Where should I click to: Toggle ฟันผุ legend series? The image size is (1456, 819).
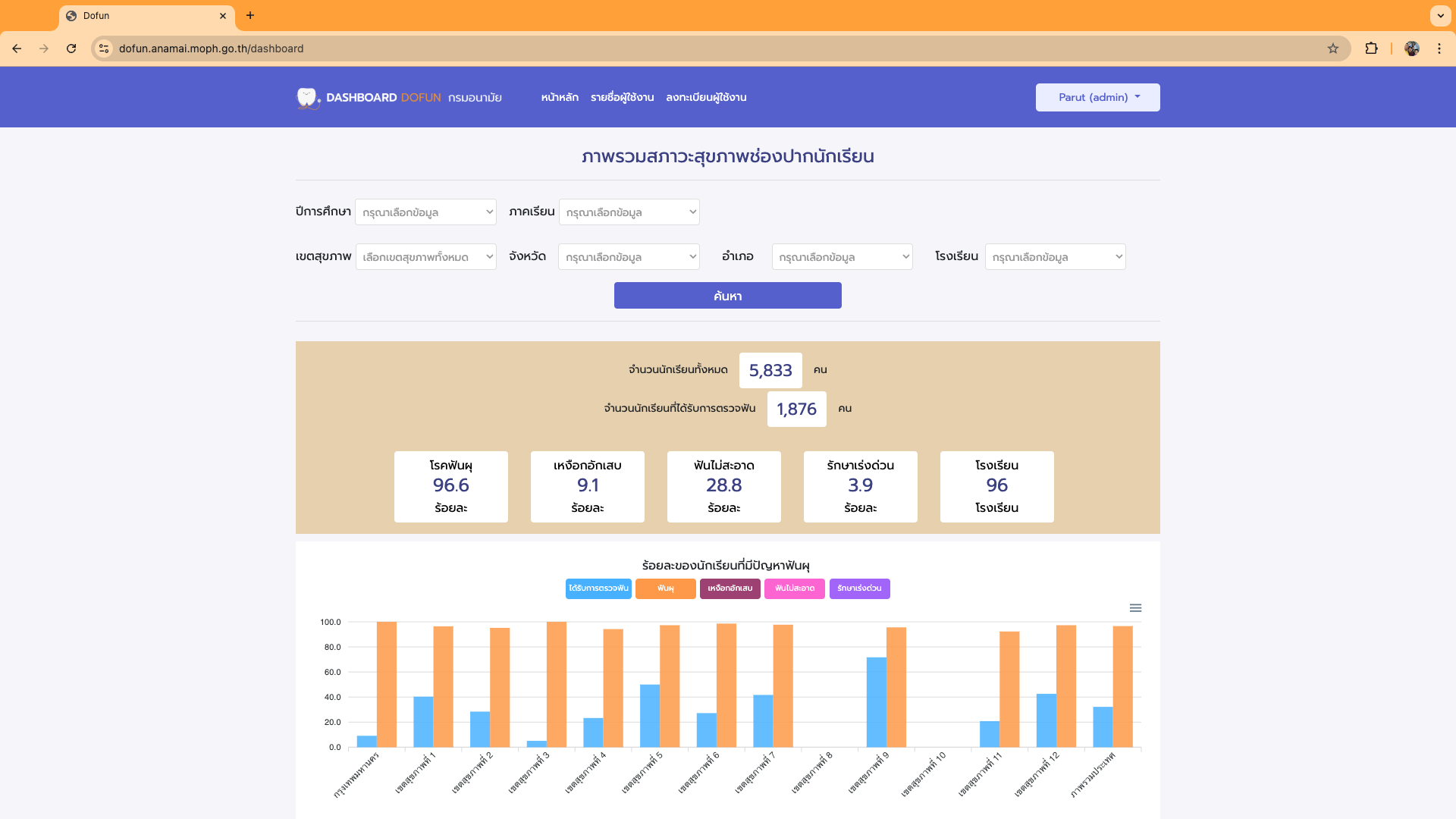665,588
